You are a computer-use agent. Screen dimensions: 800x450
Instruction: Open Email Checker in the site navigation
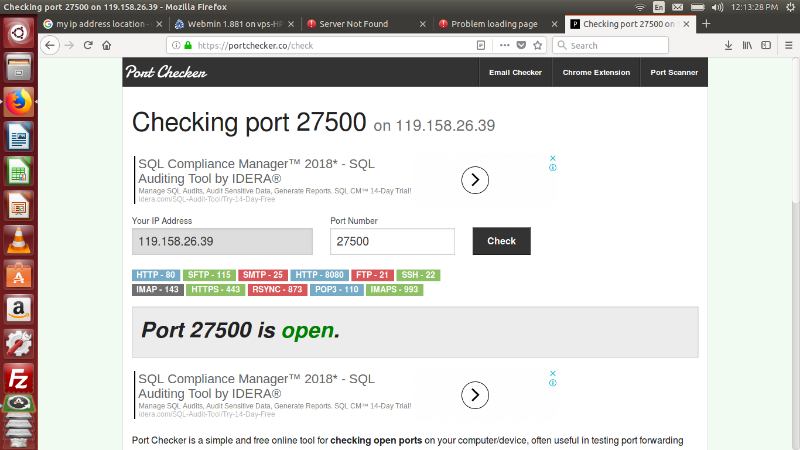coord(515,72)
